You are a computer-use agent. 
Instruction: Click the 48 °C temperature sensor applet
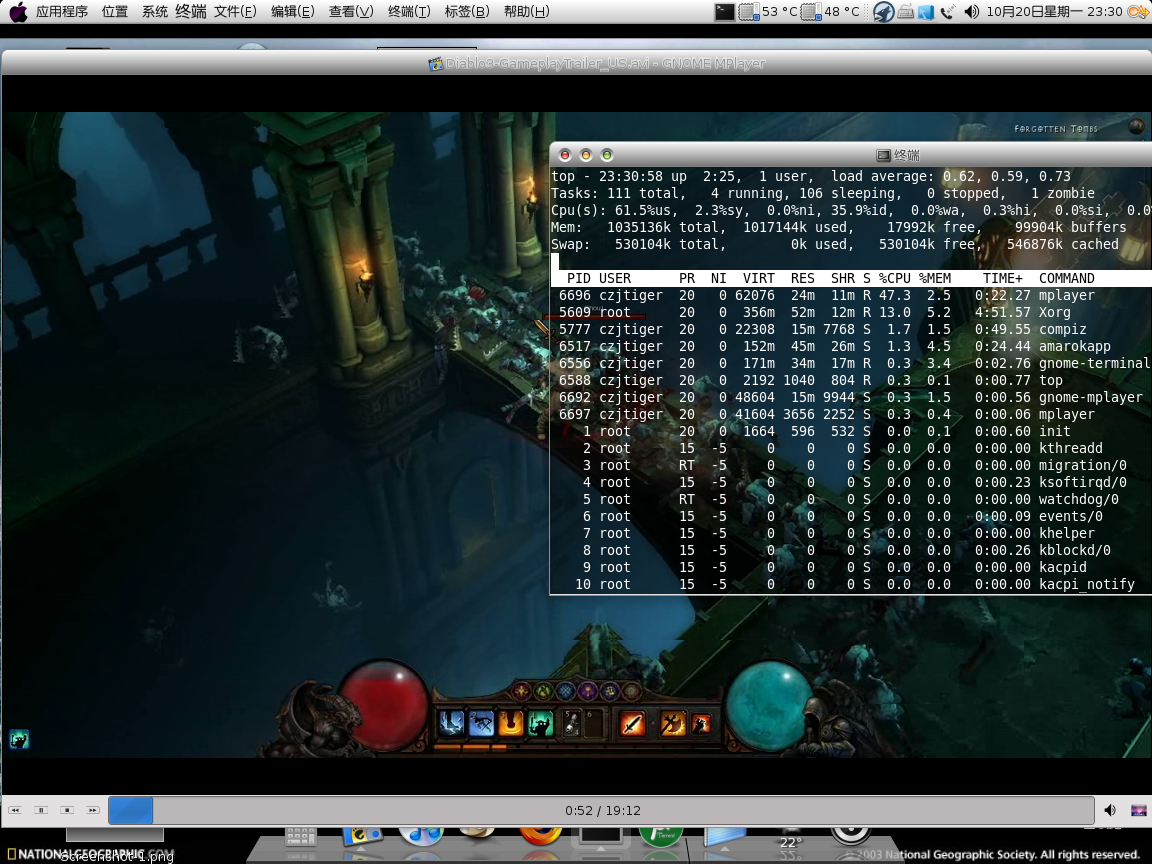coord(830,12)
